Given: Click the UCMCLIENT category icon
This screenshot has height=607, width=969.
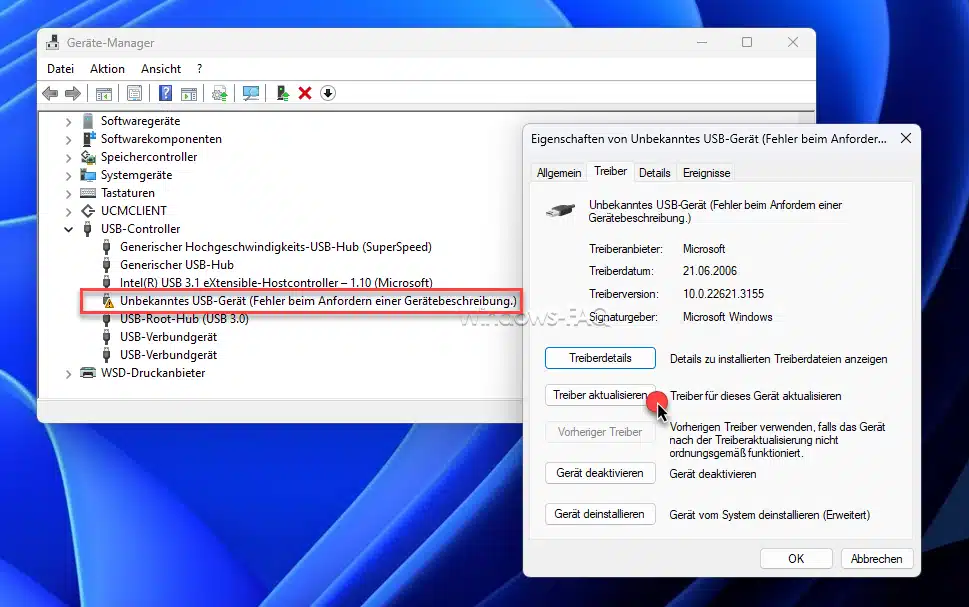Looking at the screenshot, I should (x=88, y=211).
